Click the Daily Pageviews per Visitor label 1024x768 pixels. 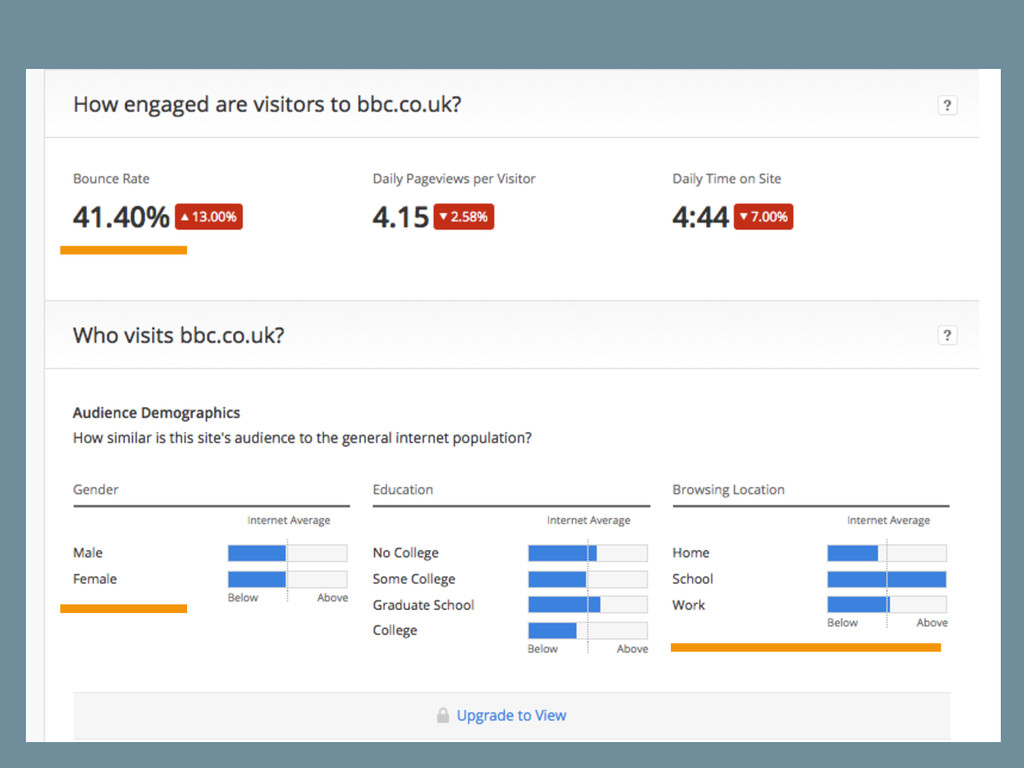[x=454, y=178]
